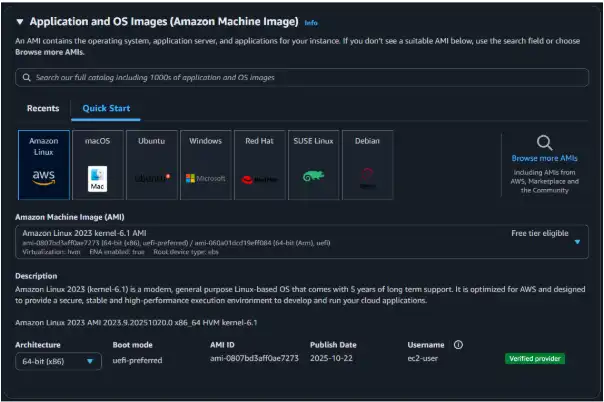Select the SUSE Linux tile
This screenshot has width=604, height=402.
(x=313, y=160)
